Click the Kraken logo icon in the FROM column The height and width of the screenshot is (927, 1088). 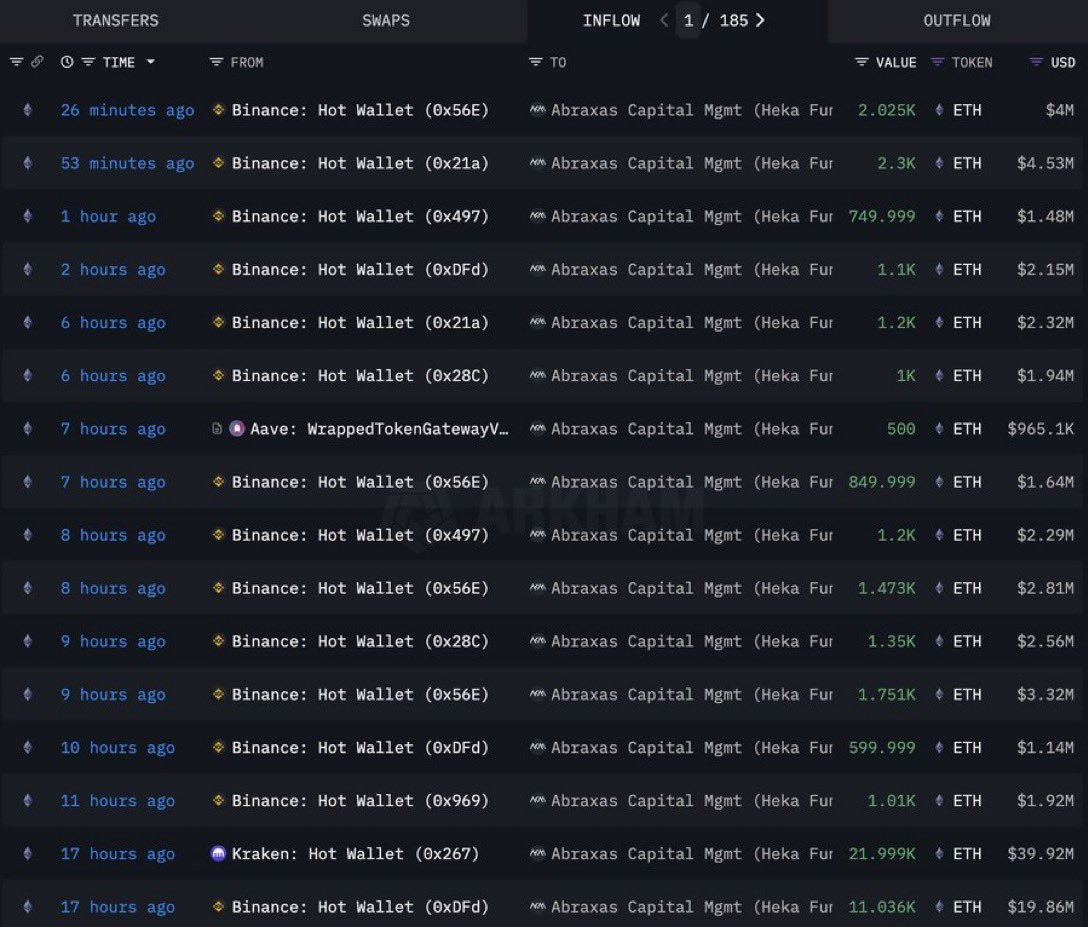(218, 853)
